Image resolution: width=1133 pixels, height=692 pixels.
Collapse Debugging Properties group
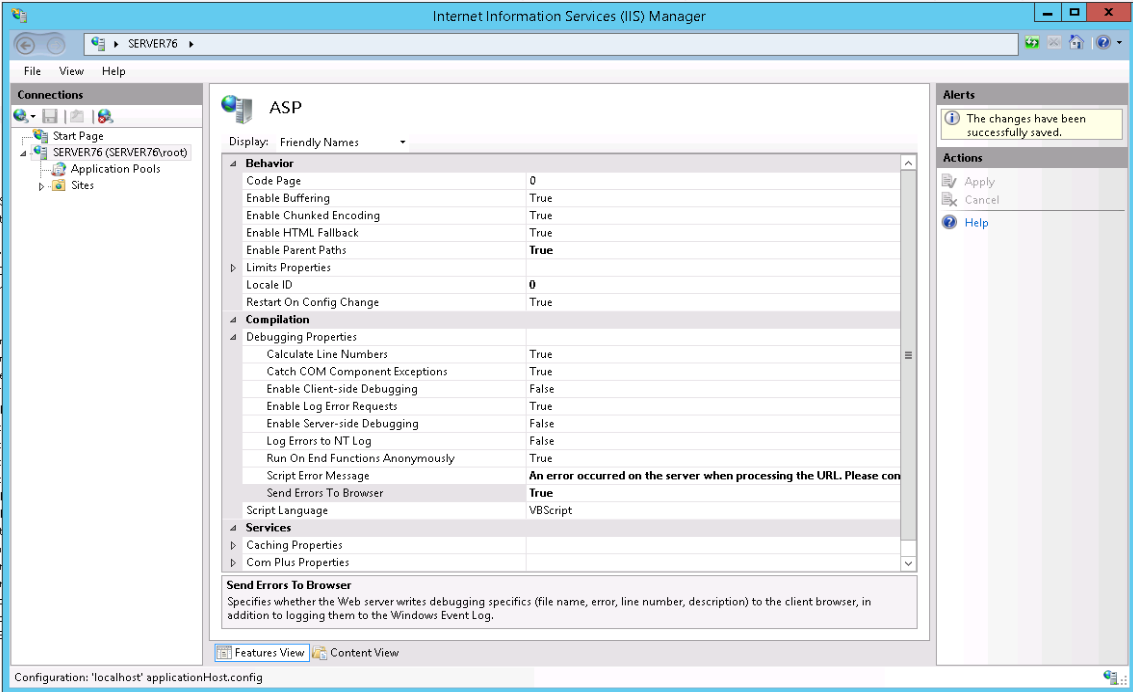click(233, 337)
